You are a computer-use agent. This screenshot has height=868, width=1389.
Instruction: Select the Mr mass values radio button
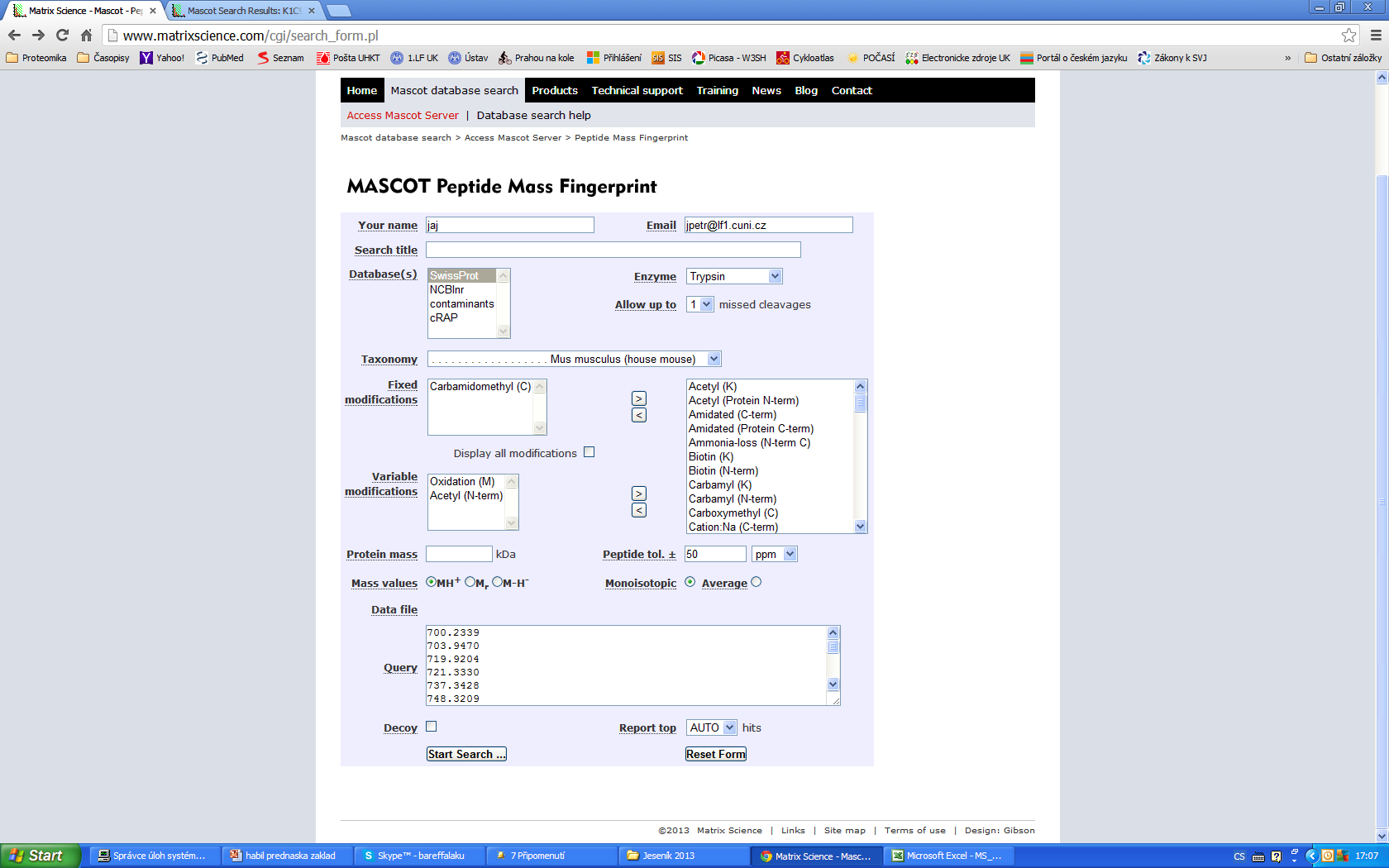point(470,582)
